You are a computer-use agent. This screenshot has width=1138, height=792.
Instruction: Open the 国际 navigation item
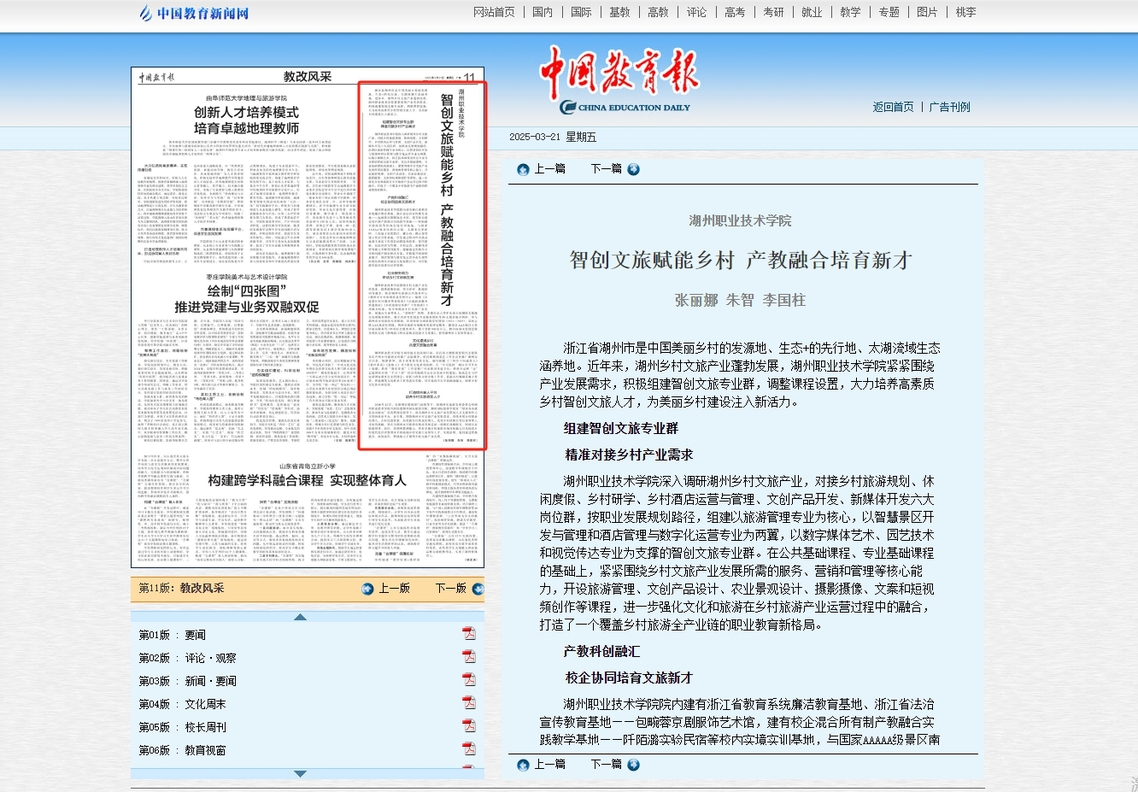point(581,12)
